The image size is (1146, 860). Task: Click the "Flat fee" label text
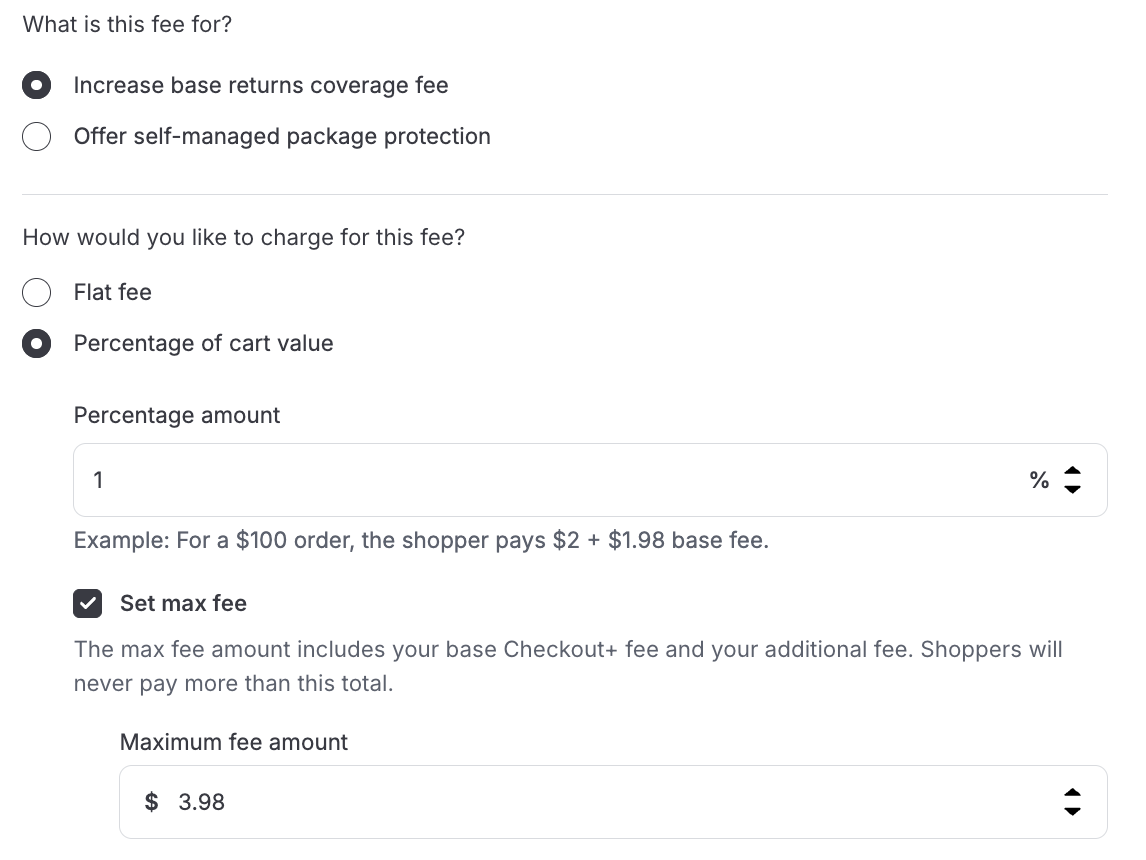pos(113,293)
